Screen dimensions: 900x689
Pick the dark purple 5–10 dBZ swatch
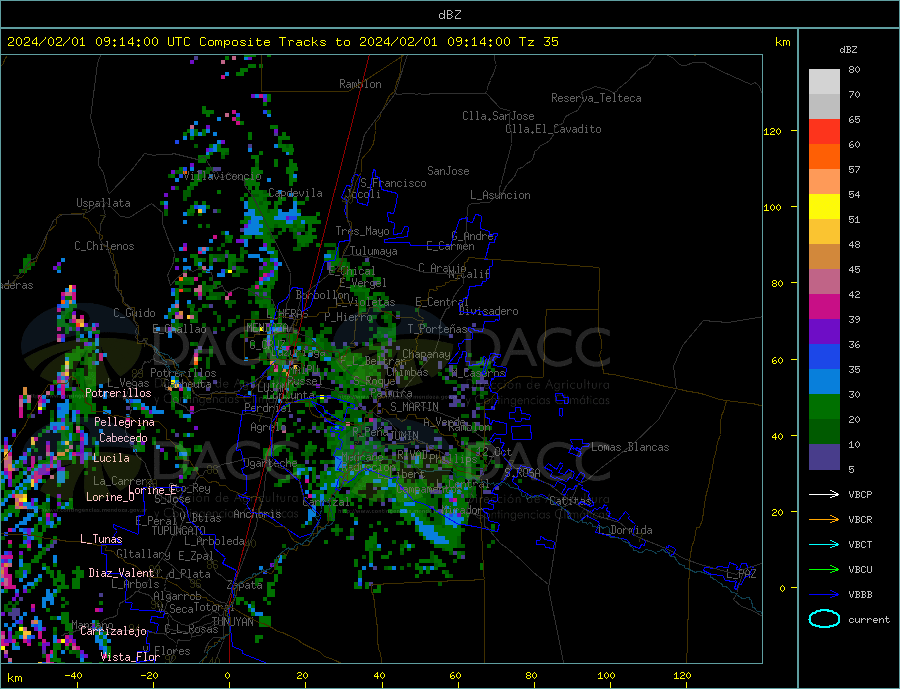[x=824, y=456]
